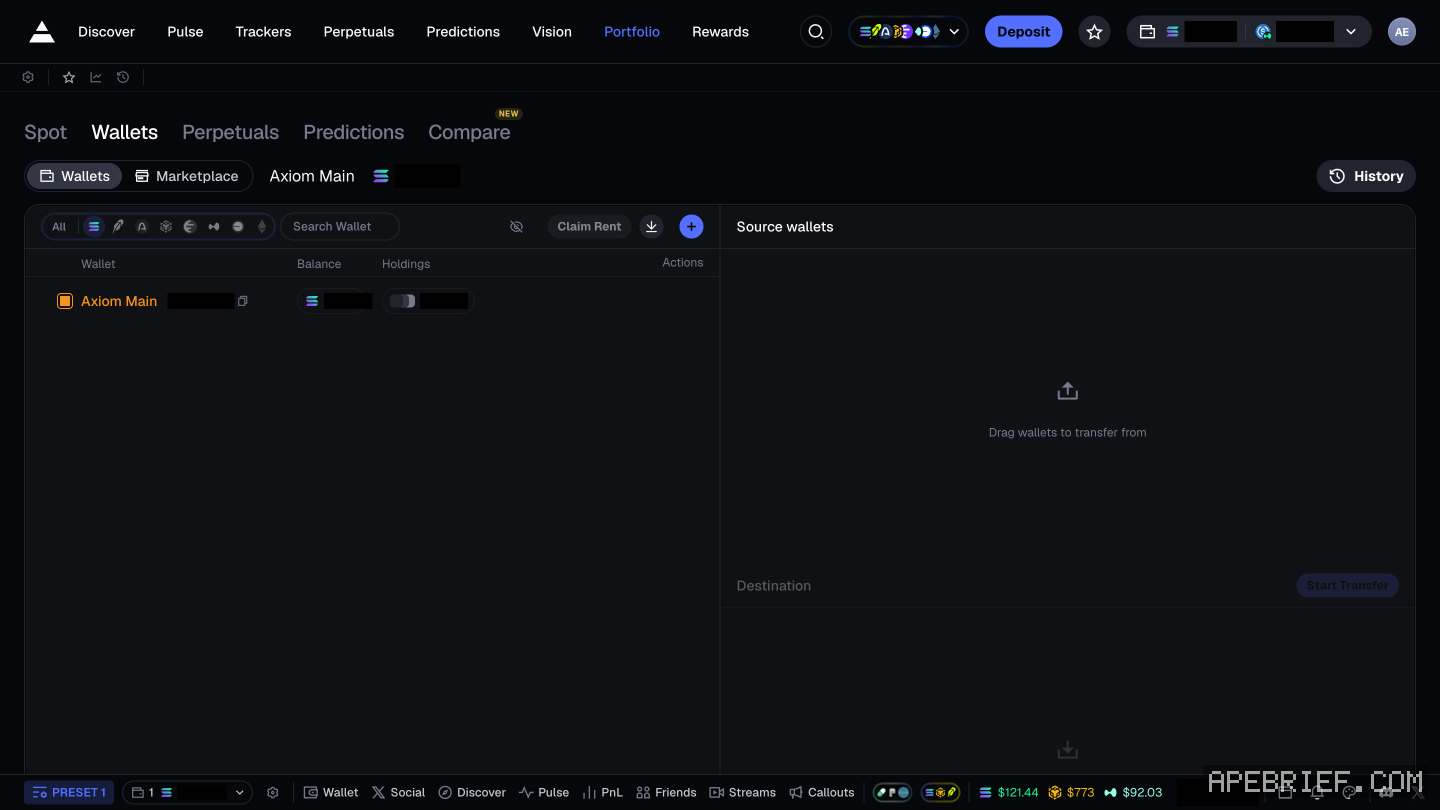Image resolution: width=1440 pixels, height=810 pixels.
Task: Copy the Axiom Main wallet address
Action: (243, 301)
